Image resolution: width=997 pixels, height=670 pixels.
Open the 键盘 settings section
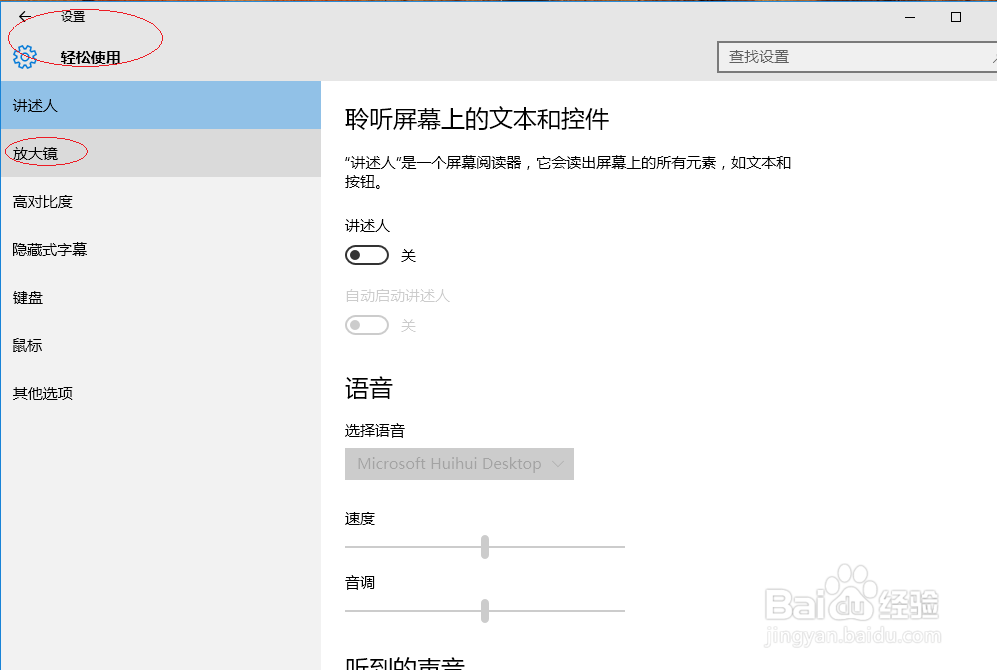pos(27,297)
